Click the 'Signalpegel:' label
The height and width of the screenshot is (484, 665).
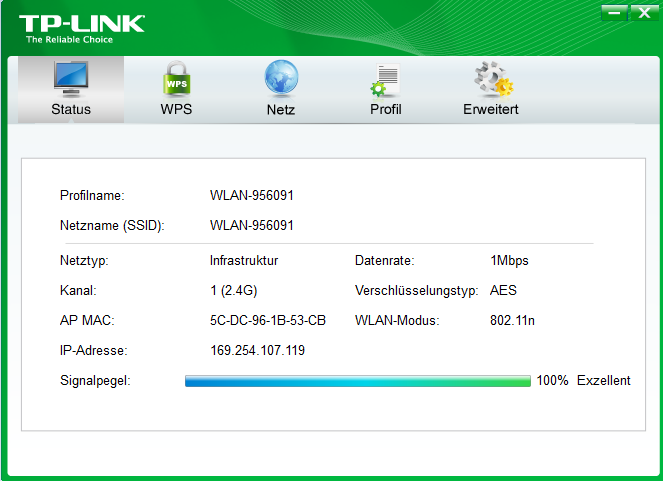point(95,381)
